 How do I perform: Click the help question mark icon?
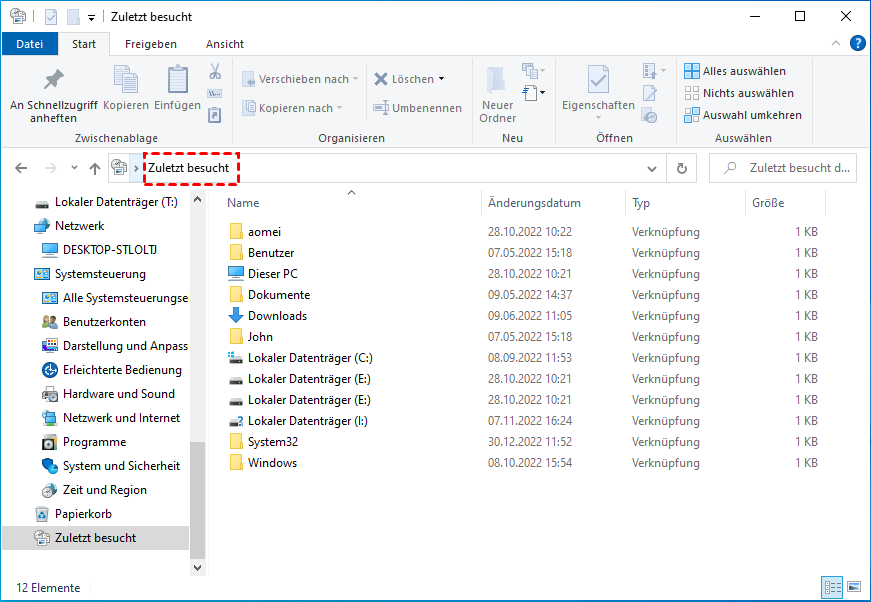858,43
